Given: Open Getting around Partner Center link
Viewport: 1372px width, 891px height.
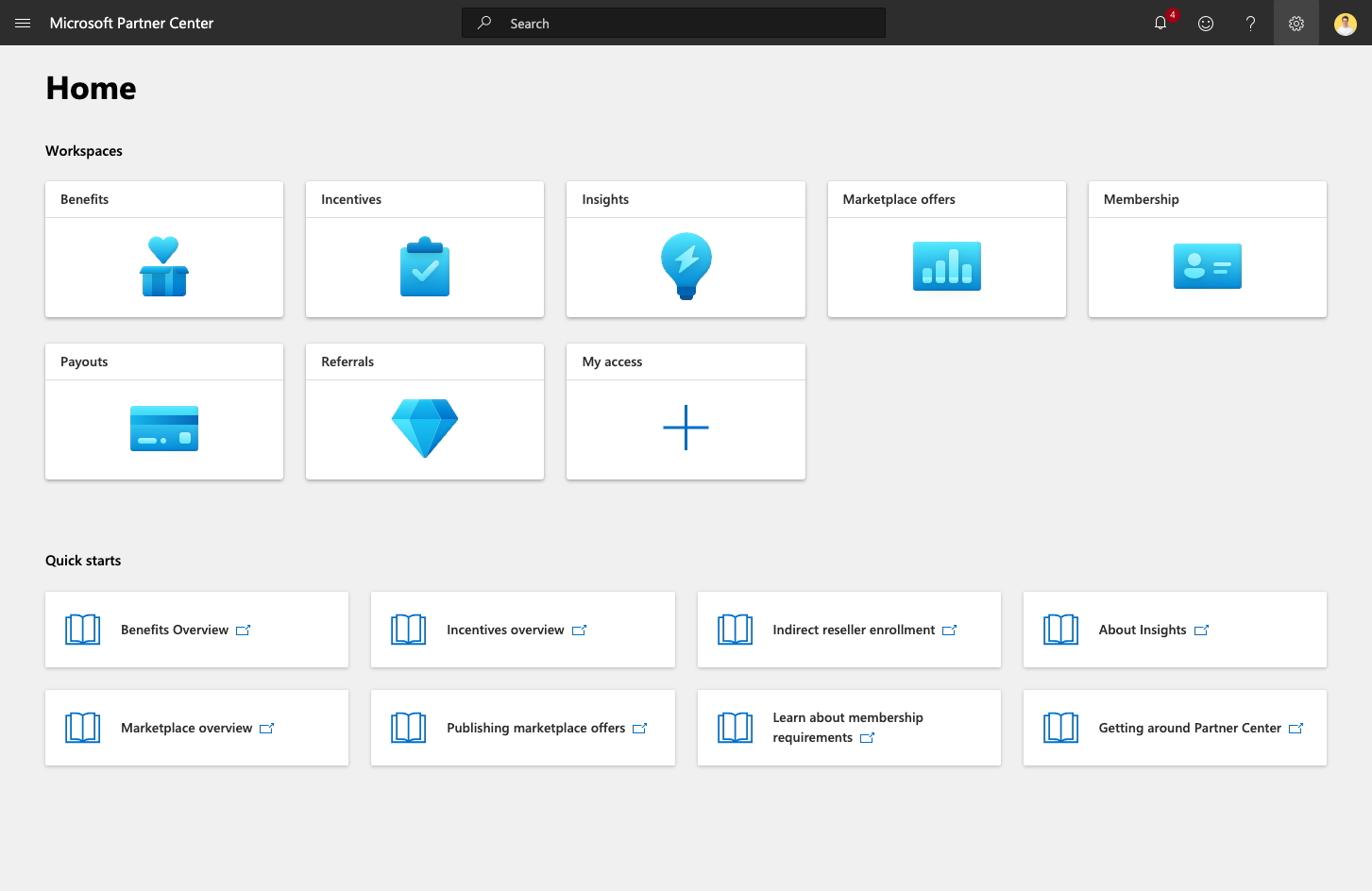Looking at the screenshot, I should pyautogui.click(x=1175, y=728).
